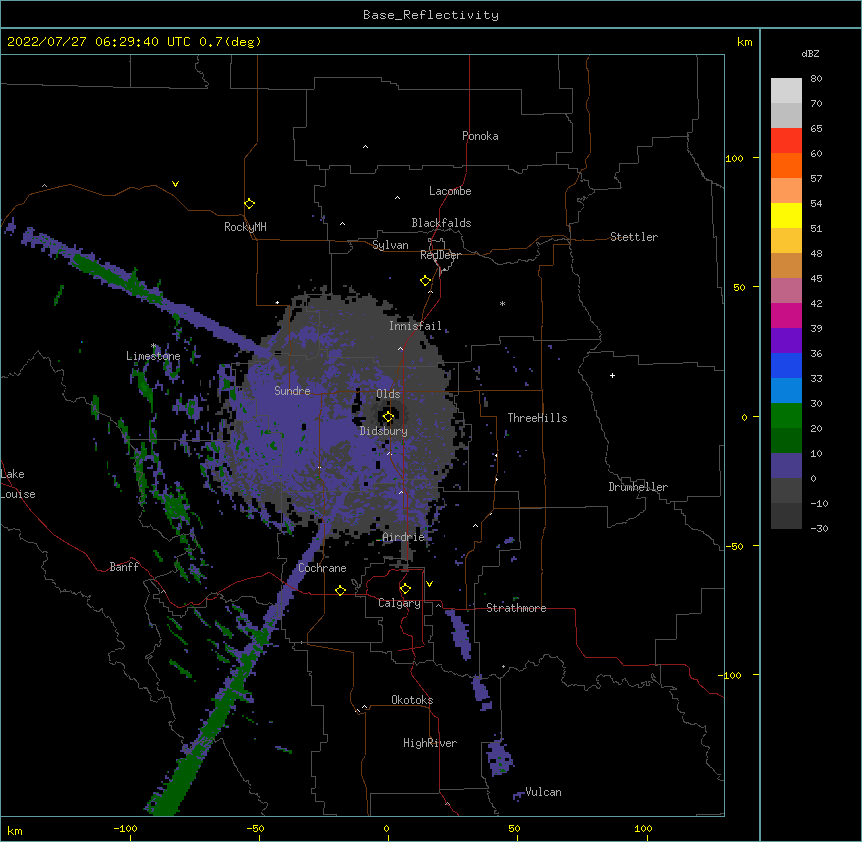862x842 pixels.
Task: Click the Base_Reflectivity title
Action: click(431, 15)
